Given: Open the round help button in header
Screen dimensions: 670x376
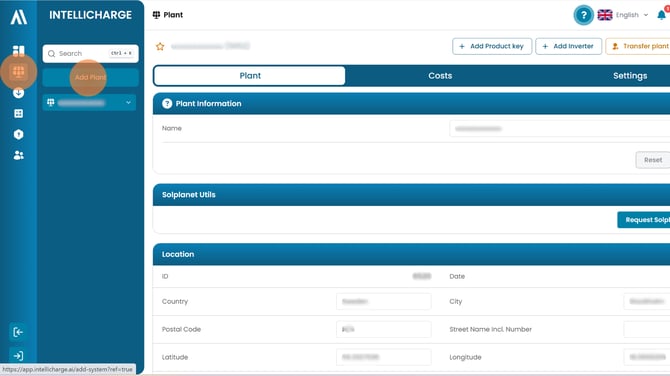Looking at the screenshot, I should (x=583, y=15).
